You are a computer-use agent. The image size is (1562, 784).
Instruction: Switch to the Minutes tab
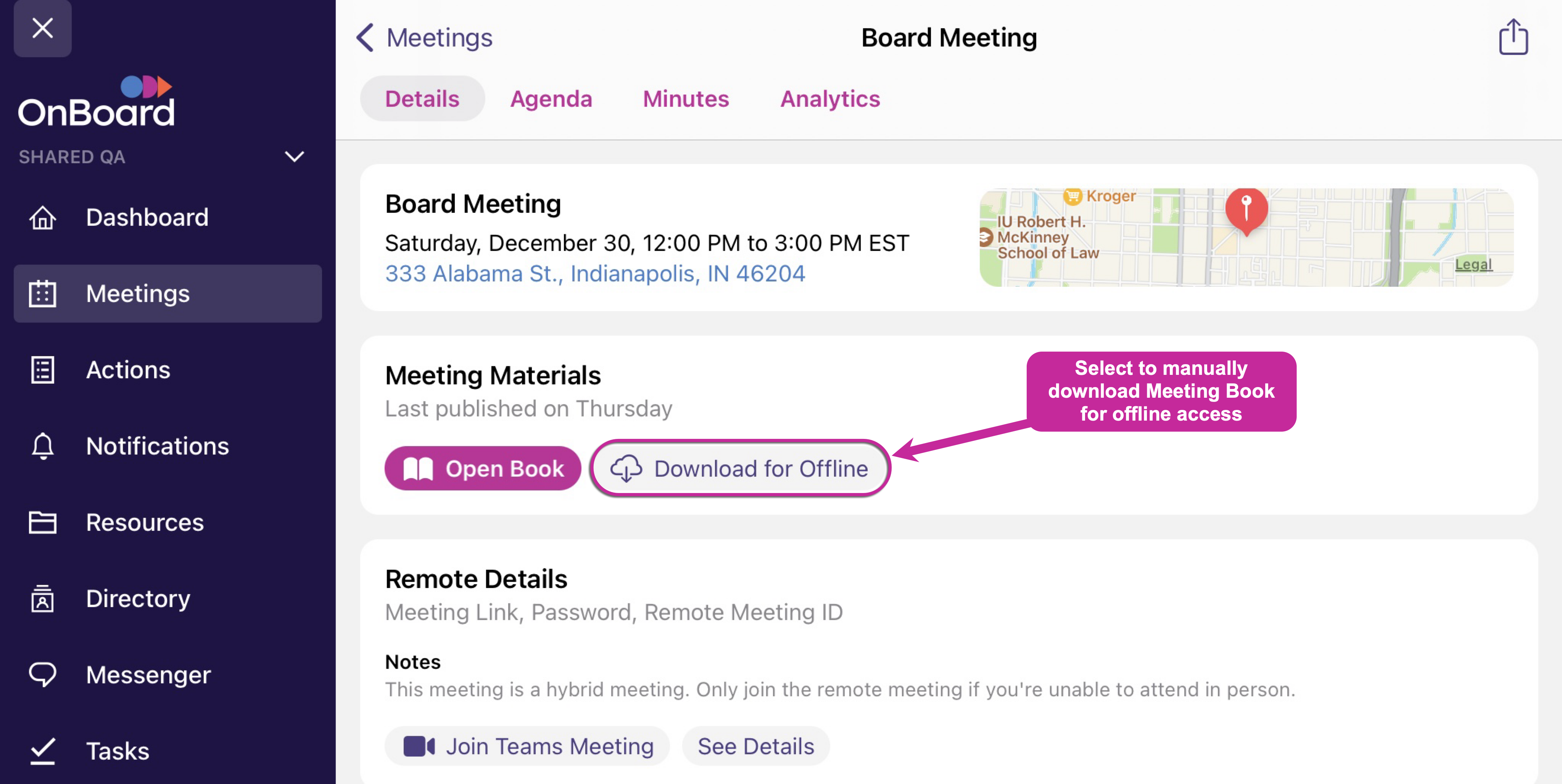tap(686, 99)
